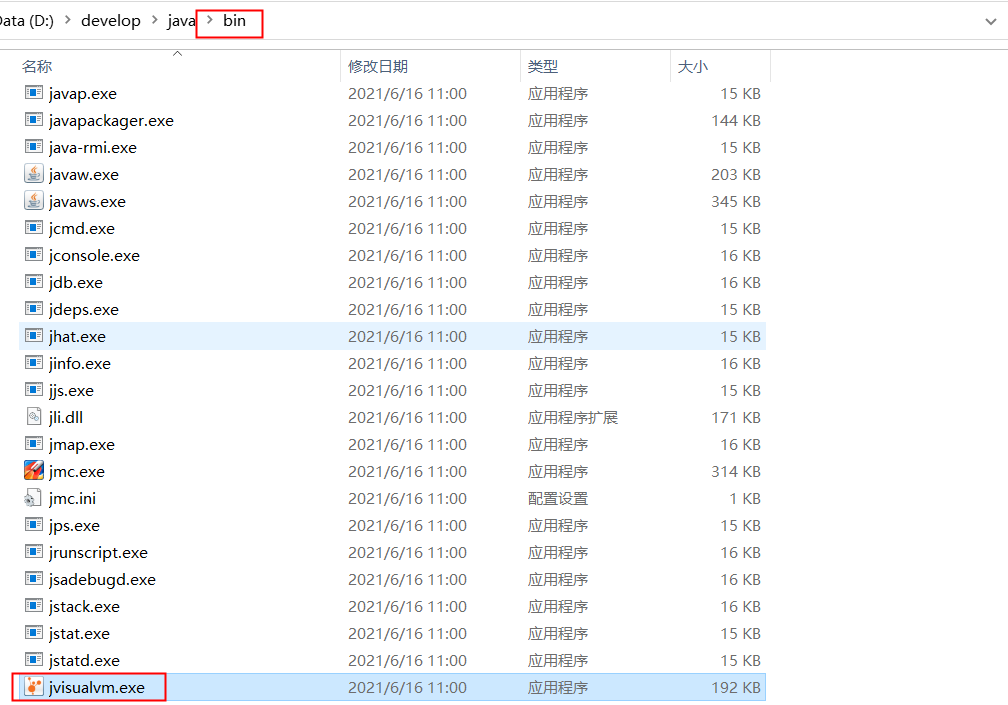This screenshot has height=705, width=1008.
Task: Click the jdeps.exe file icon
Action: [x=33, y=308]
